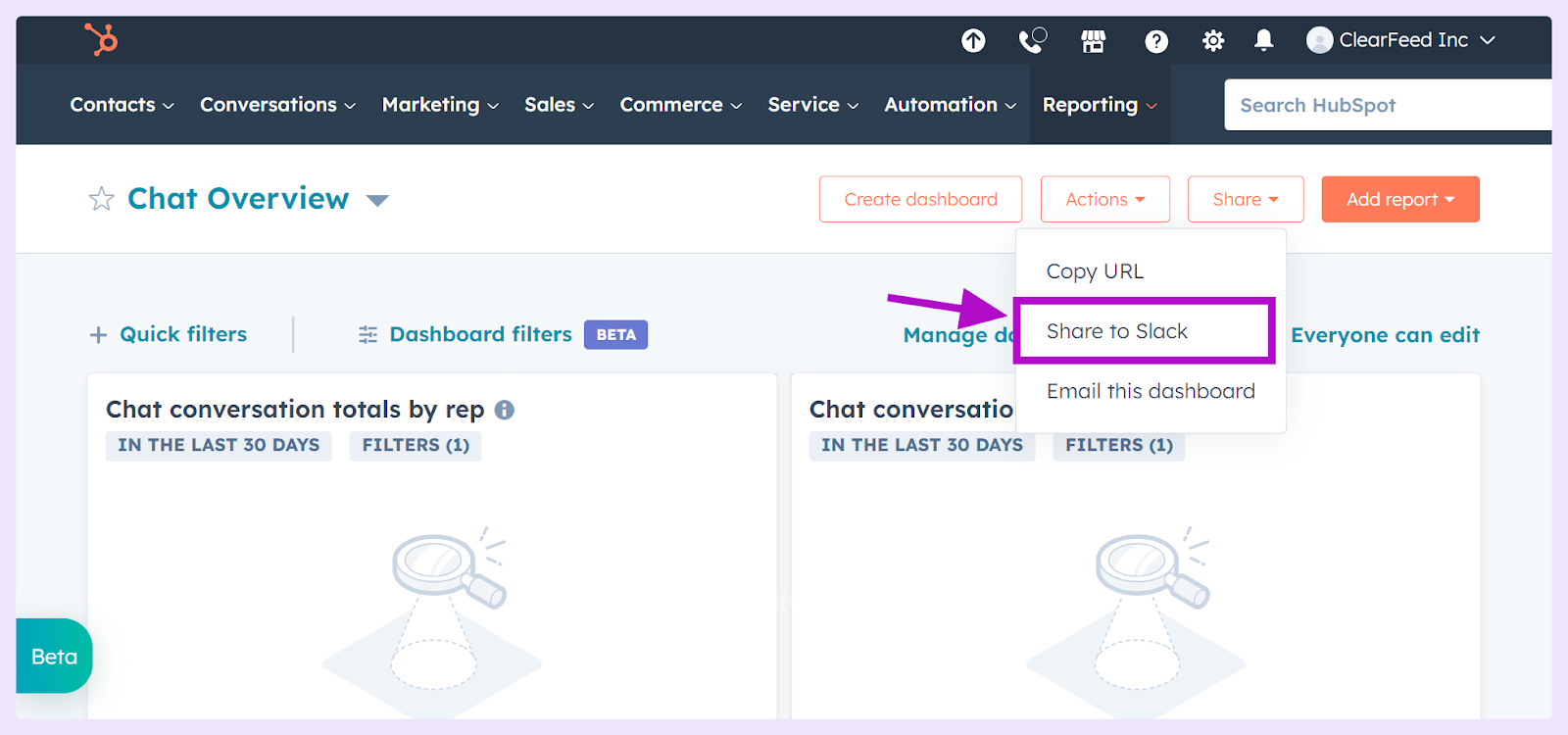Click the Chat Overview dashboard title
This screenshot has width=1568, height=735.
tap(238, 198)
